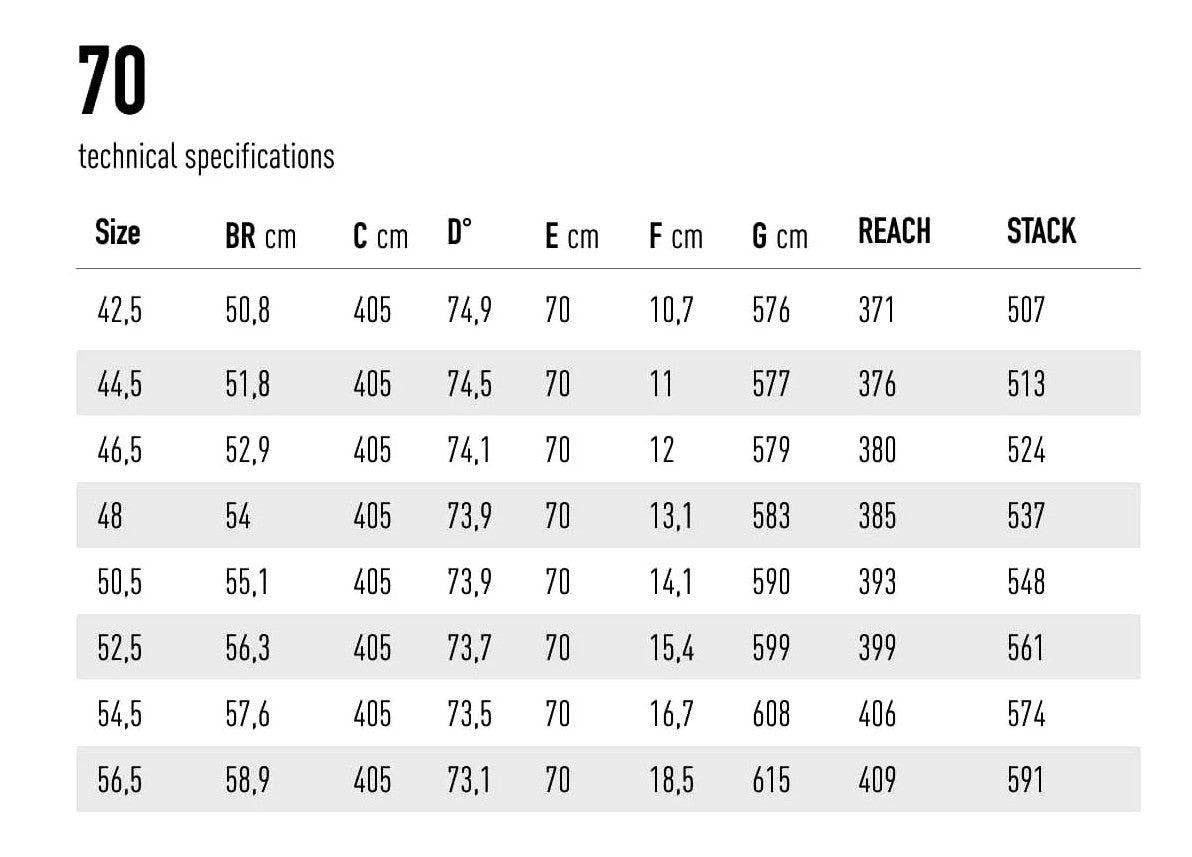Click the Size column header
Viewport: 1192px width, 857px height.
click(x=117, y=233)
